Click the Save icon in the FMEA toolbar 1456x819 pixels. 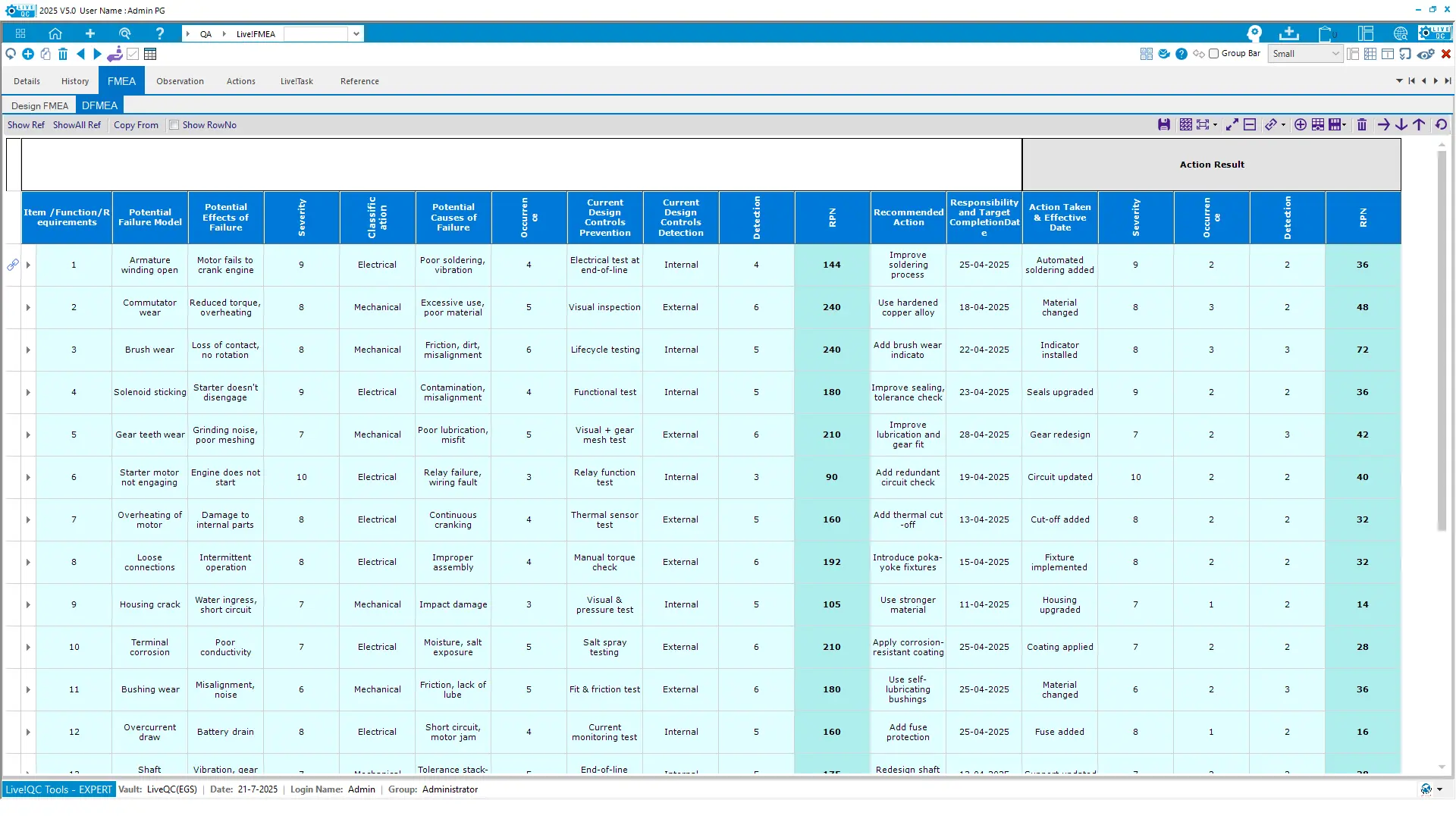click(1163, 124)
